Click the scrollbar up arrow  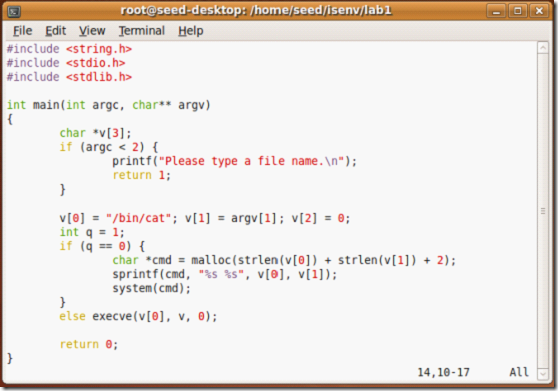click(543, 48)
